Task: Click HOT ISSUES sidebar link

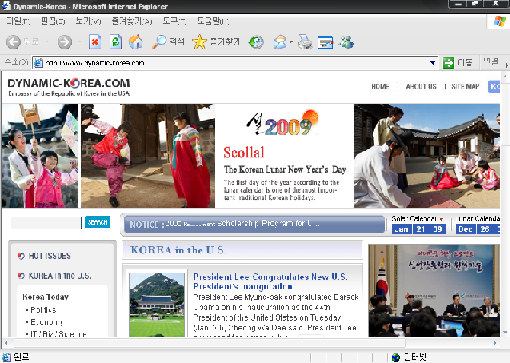Action: 49,256
